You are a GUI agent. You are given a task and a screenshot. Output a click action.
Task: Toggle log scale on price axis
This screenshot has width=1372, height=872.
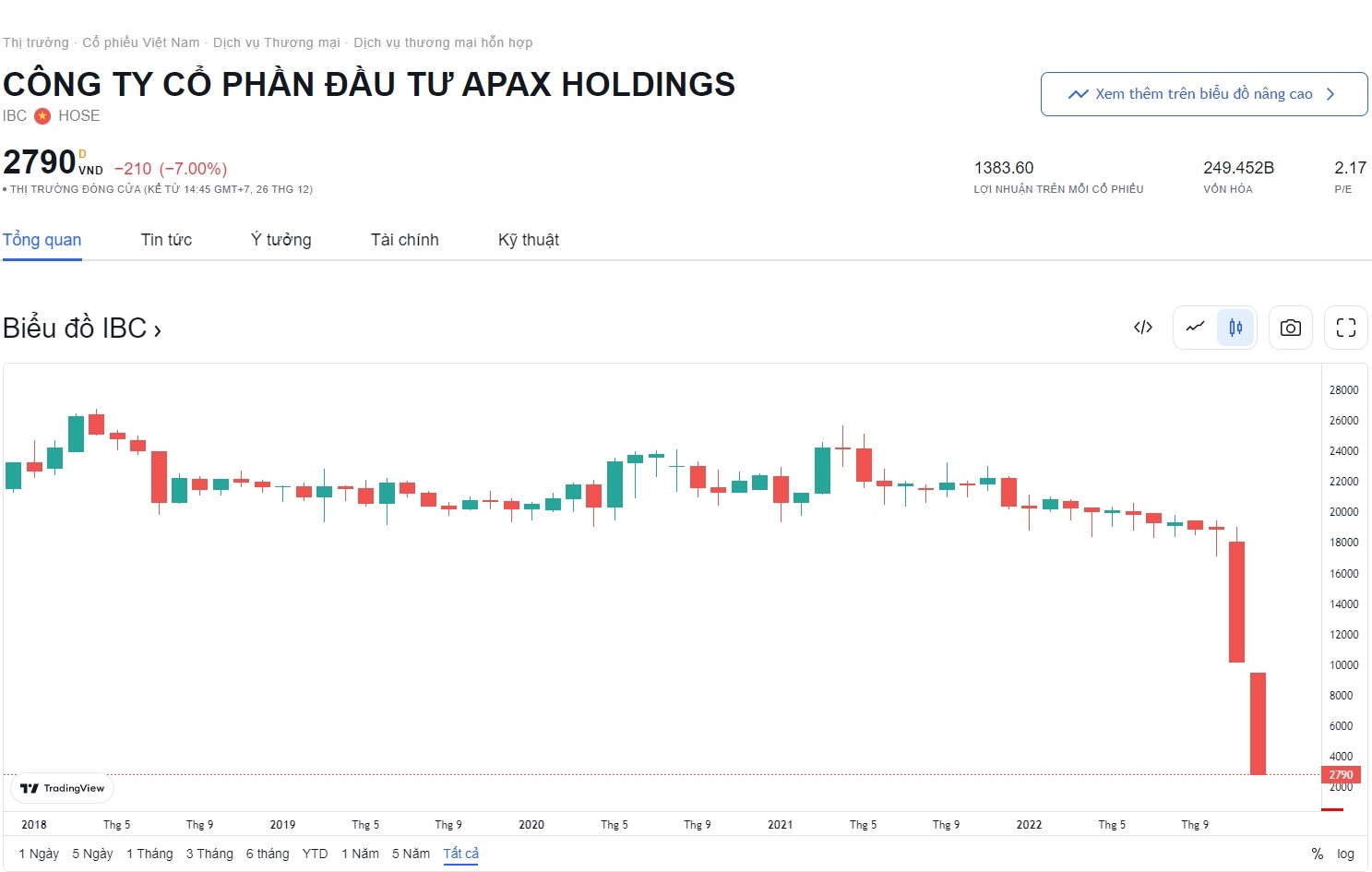[1346, 854]
